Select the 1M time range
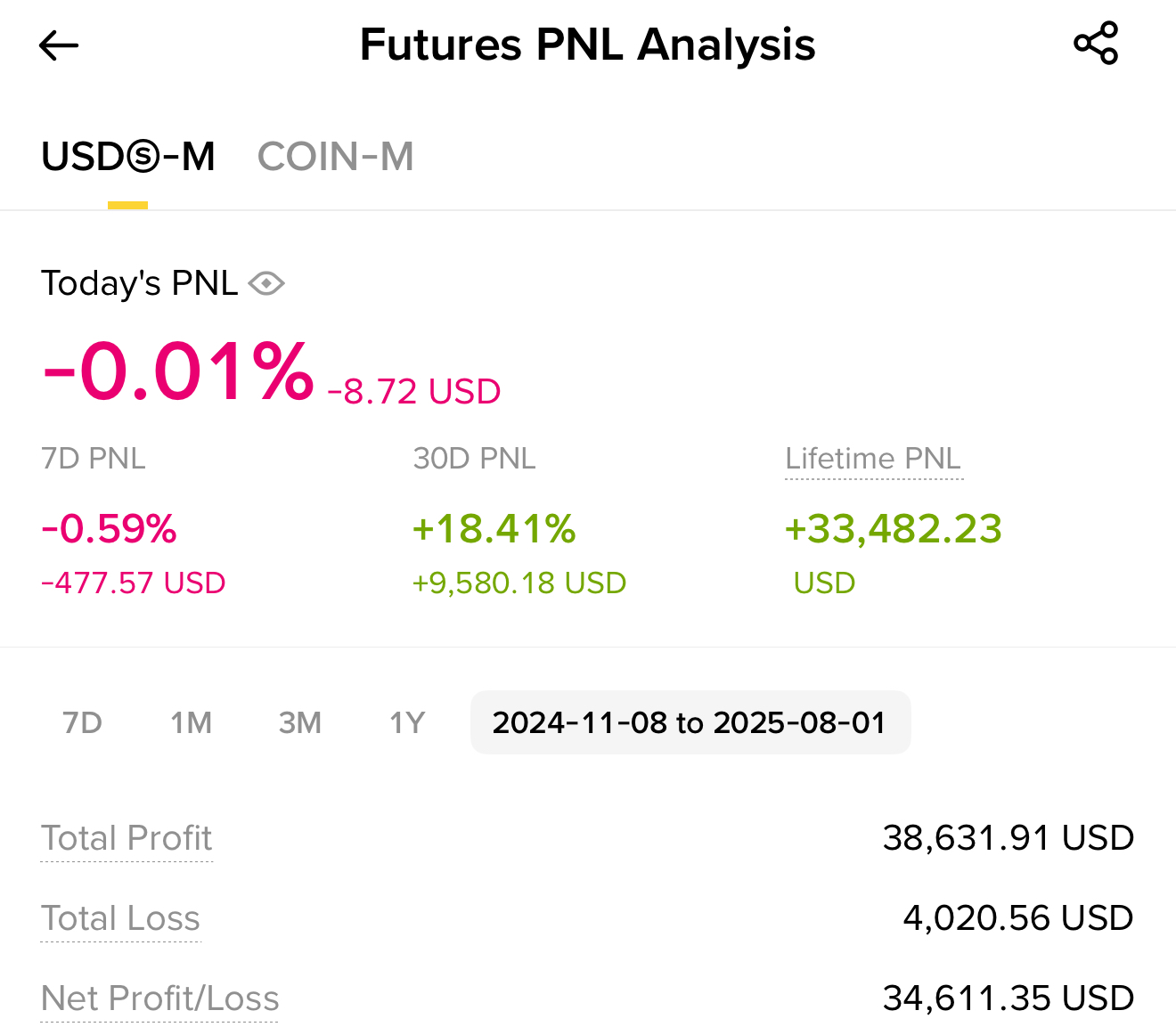Viewport: 1176px width, 1035px height. tap(192, 722)
